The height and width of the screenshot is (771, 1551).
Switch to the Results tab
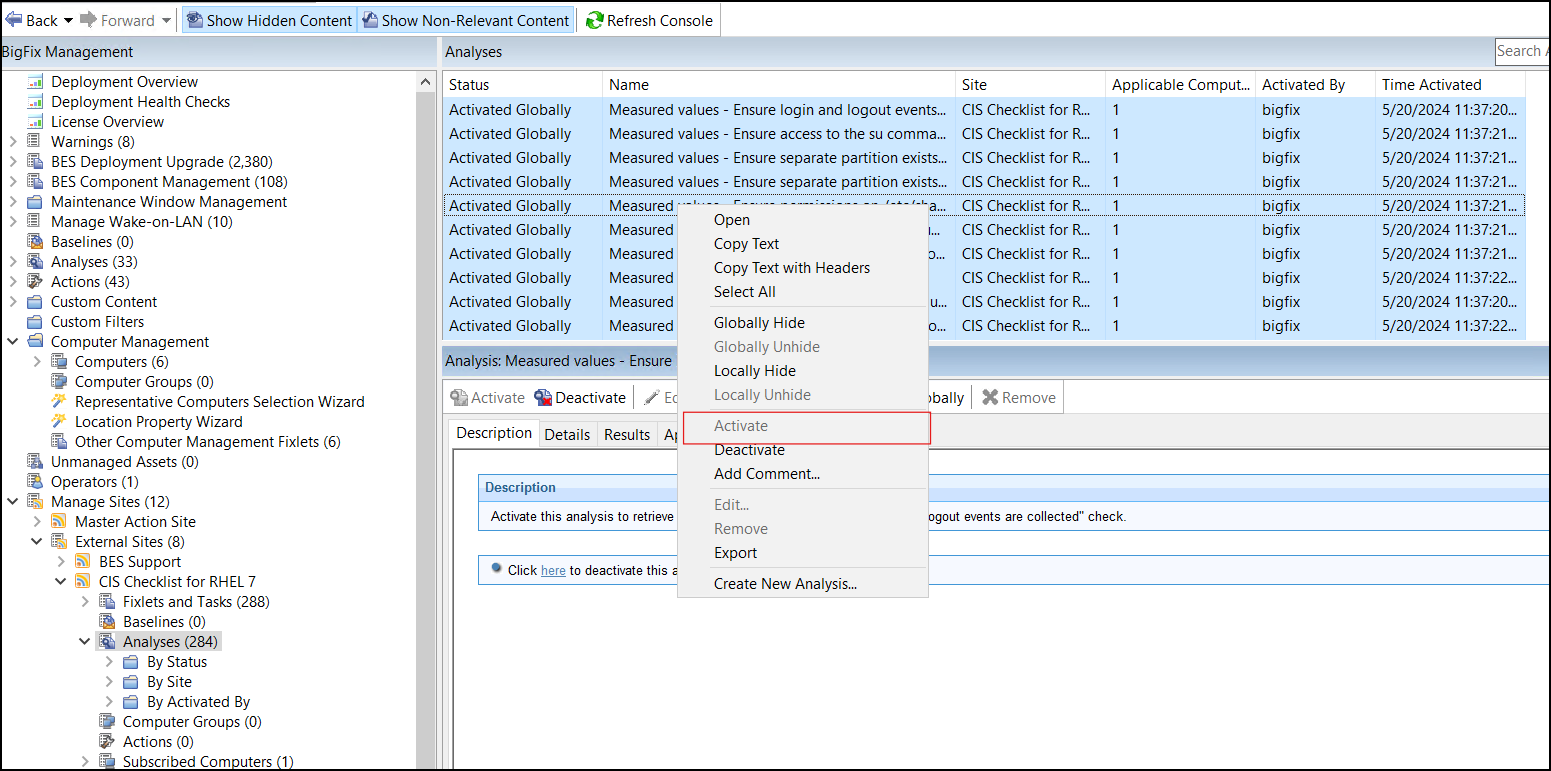(x=627, y=434)
